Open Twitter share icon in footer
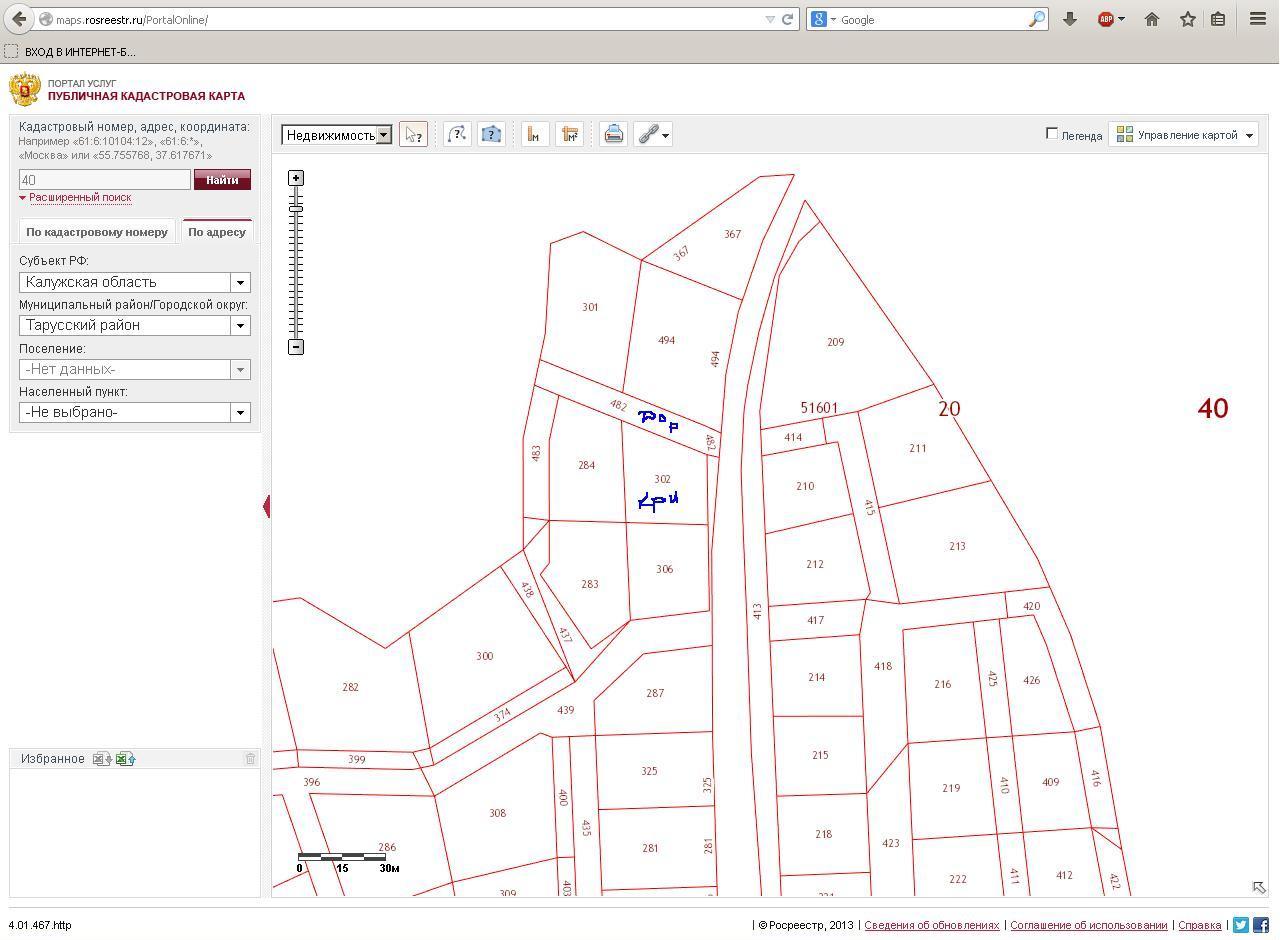The width and height of the screenshot is (1280, 940). coord(1241,925)
